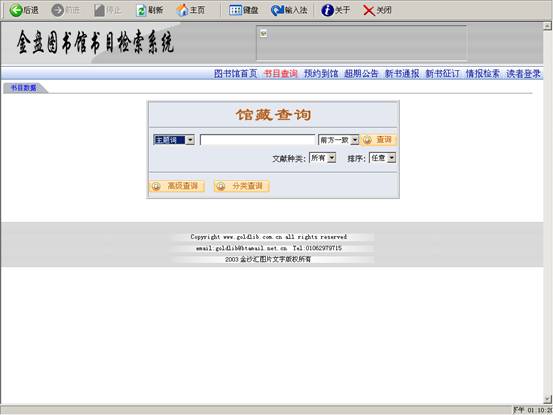
Task: Open the About (关于) info icon
Action: tap(327, 10)
